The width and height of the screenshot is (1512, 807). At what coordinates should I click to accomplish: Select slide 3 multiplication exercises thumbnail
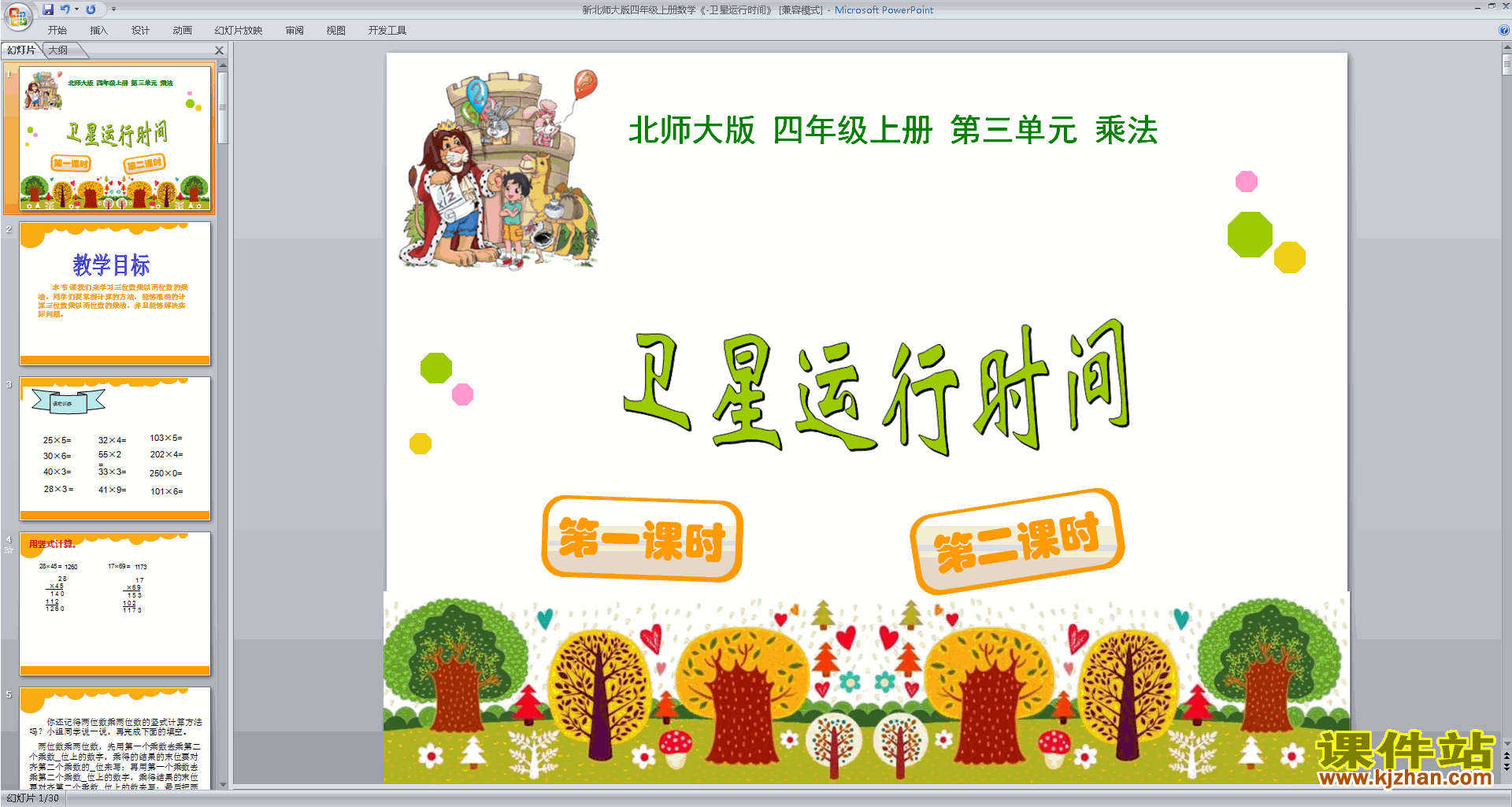115,449
